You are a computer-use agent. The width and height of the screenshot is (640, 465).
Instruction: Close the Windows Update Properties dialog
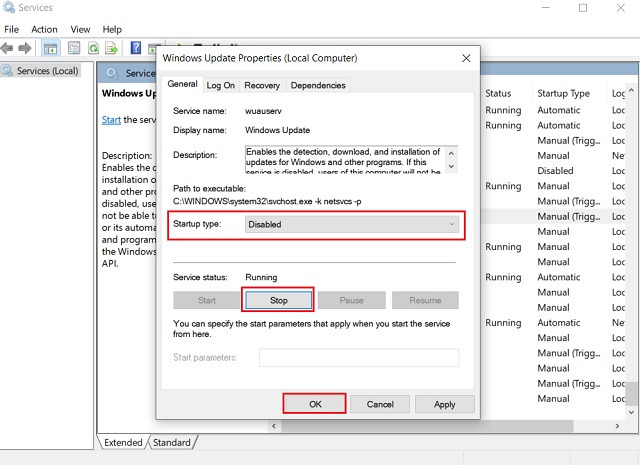coord(466,58)
